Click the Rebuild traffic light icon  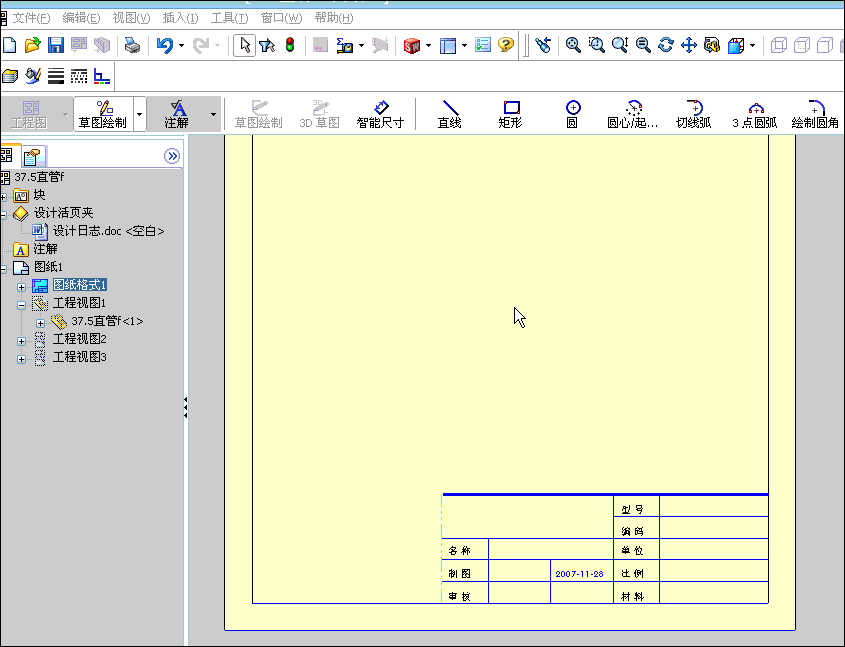(x=290, y=45)
